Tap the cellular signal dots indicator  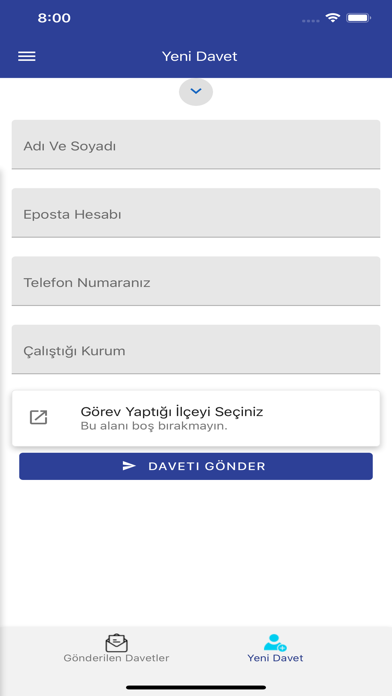click(310, 20)
